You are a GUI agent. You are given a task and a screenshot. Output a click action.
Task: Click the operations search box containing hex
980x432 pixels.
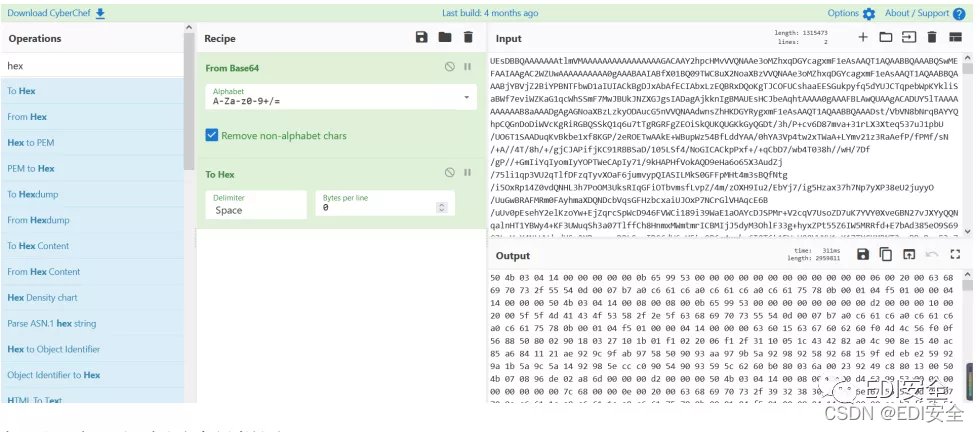point(92,65)
